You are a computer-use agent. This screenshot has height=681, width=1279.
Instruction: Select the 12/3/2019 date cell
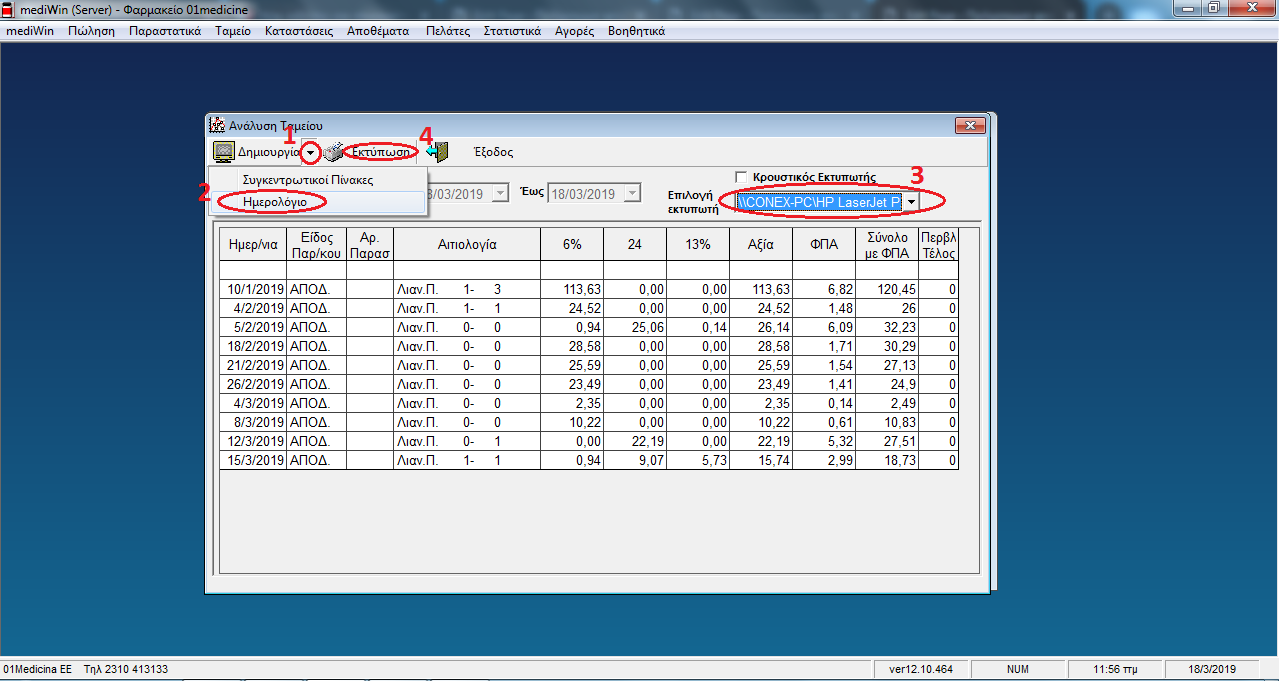coord(253,441)
